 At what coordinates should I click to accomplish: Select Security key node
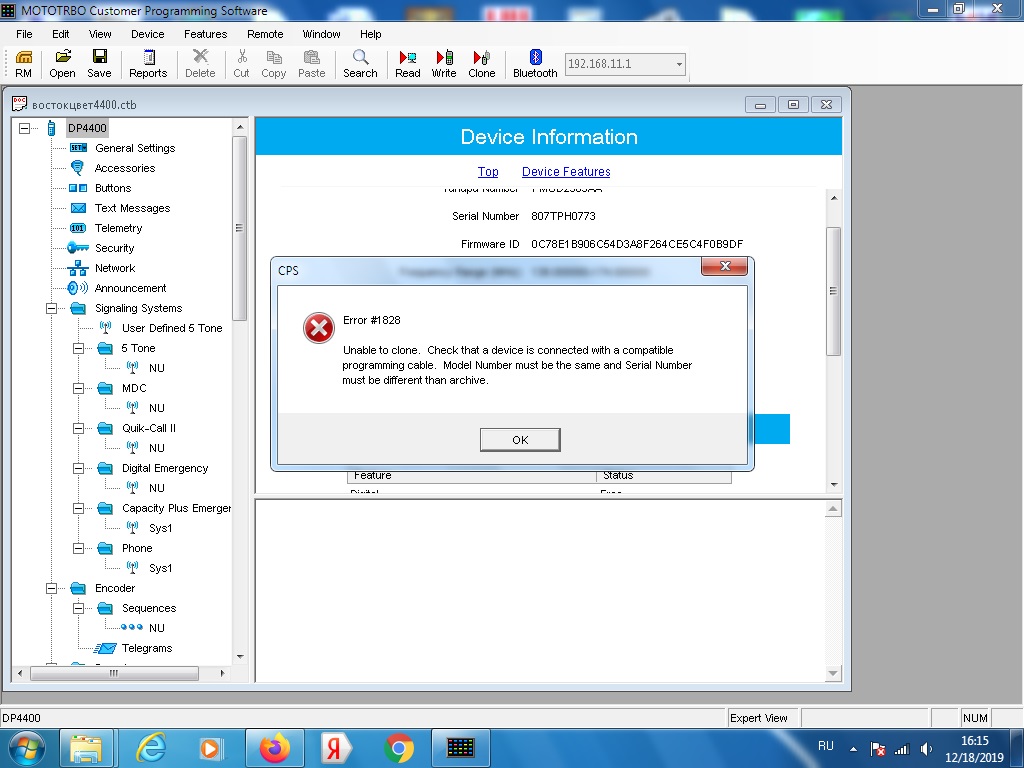[x=114, y=248]
